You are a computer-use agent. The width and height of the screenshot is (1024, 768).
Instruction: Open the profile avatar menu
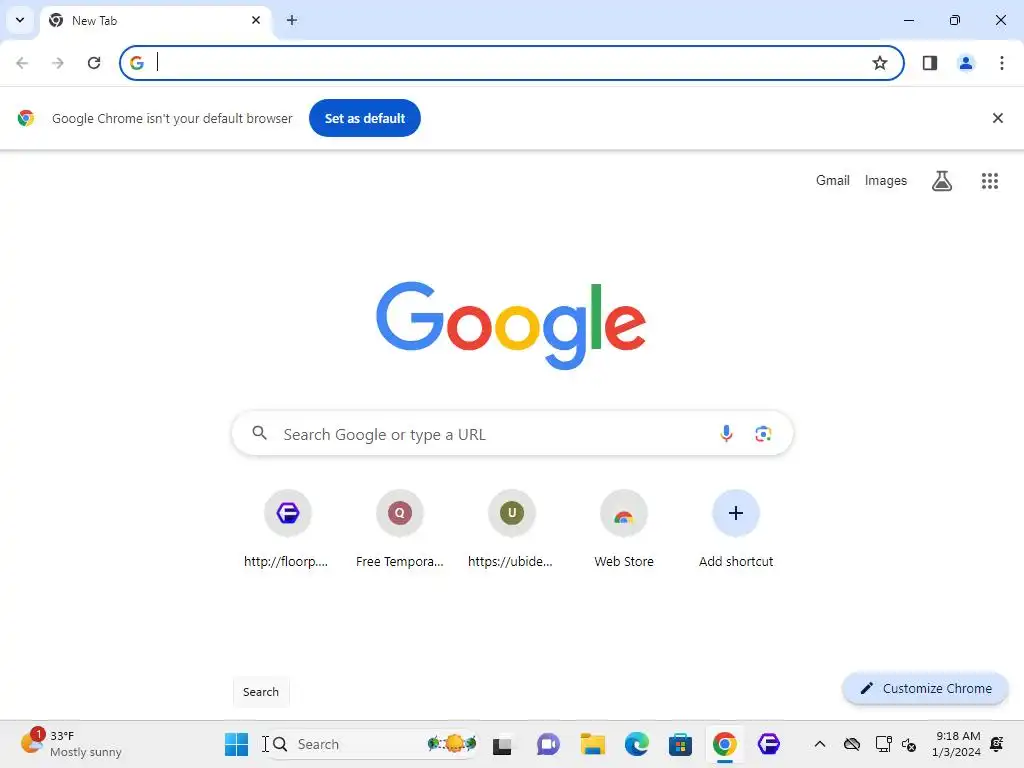tap(966, 63)
